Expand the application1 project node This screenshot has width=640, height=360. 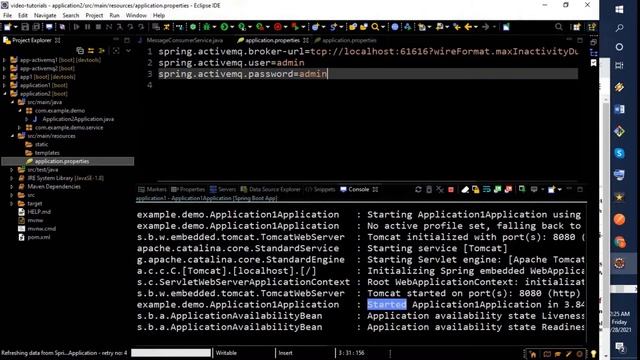pos(4,85)
